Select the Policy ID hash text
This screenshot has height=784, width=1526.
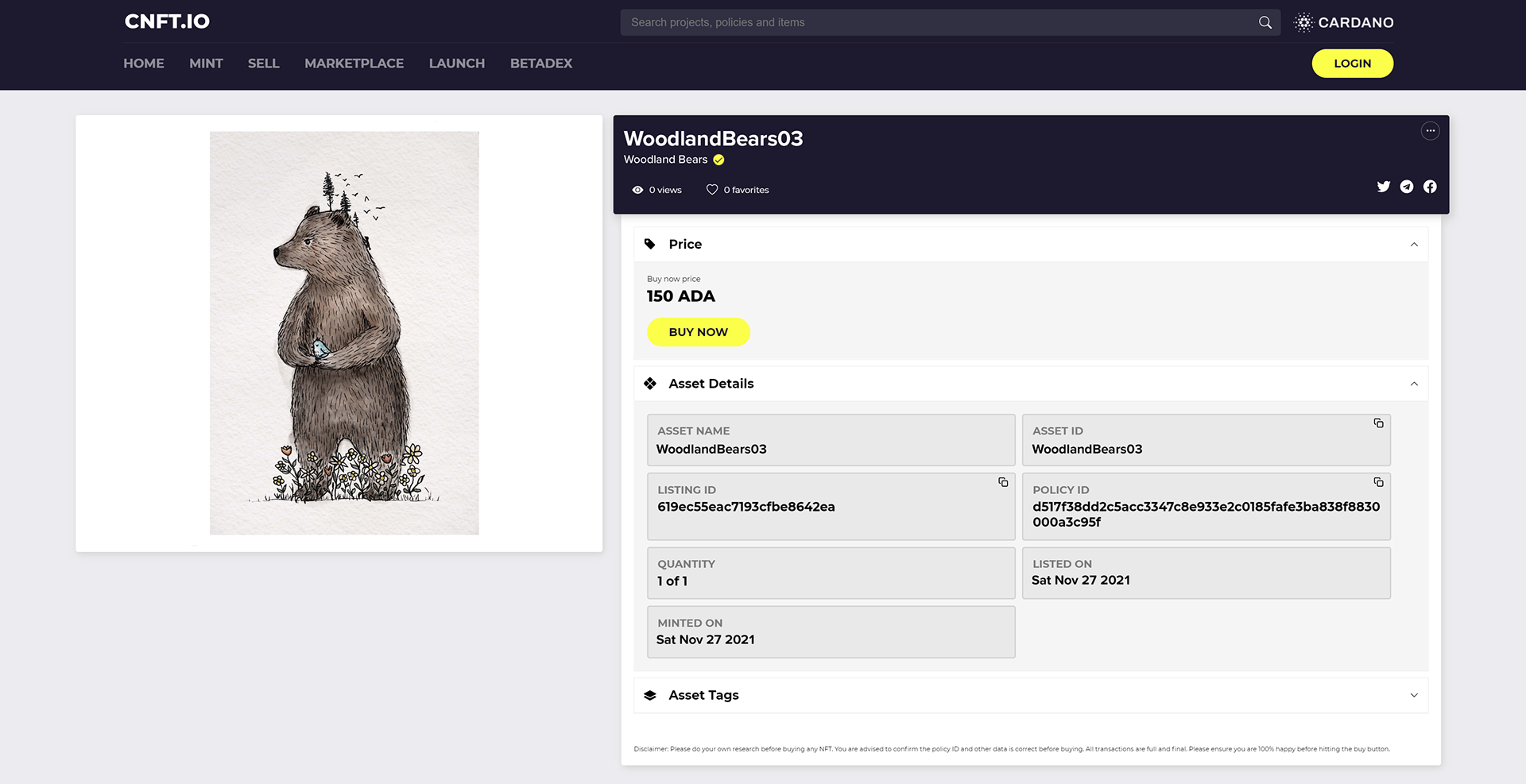coord(1206,514)
